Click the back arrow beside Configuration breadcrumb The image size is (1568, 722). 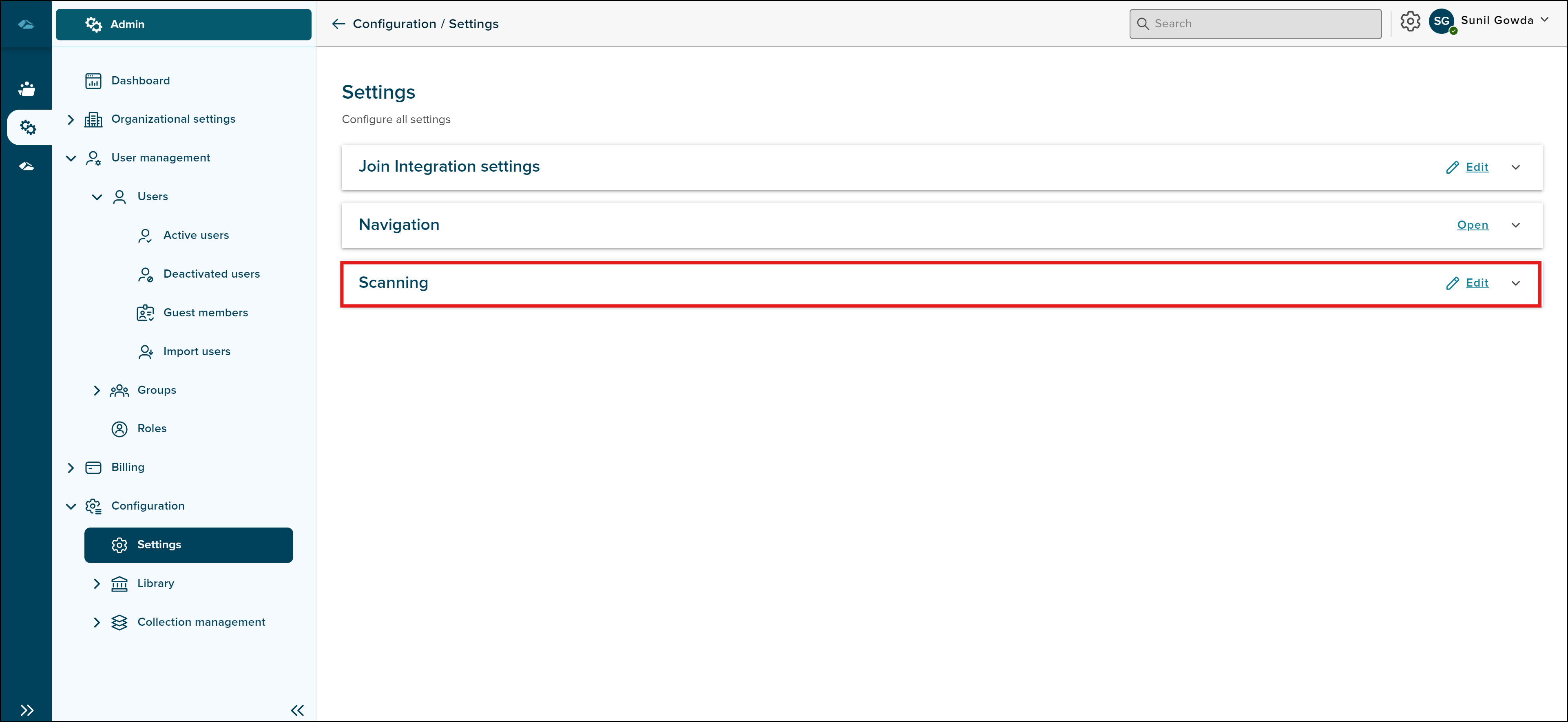click(338, 24)
